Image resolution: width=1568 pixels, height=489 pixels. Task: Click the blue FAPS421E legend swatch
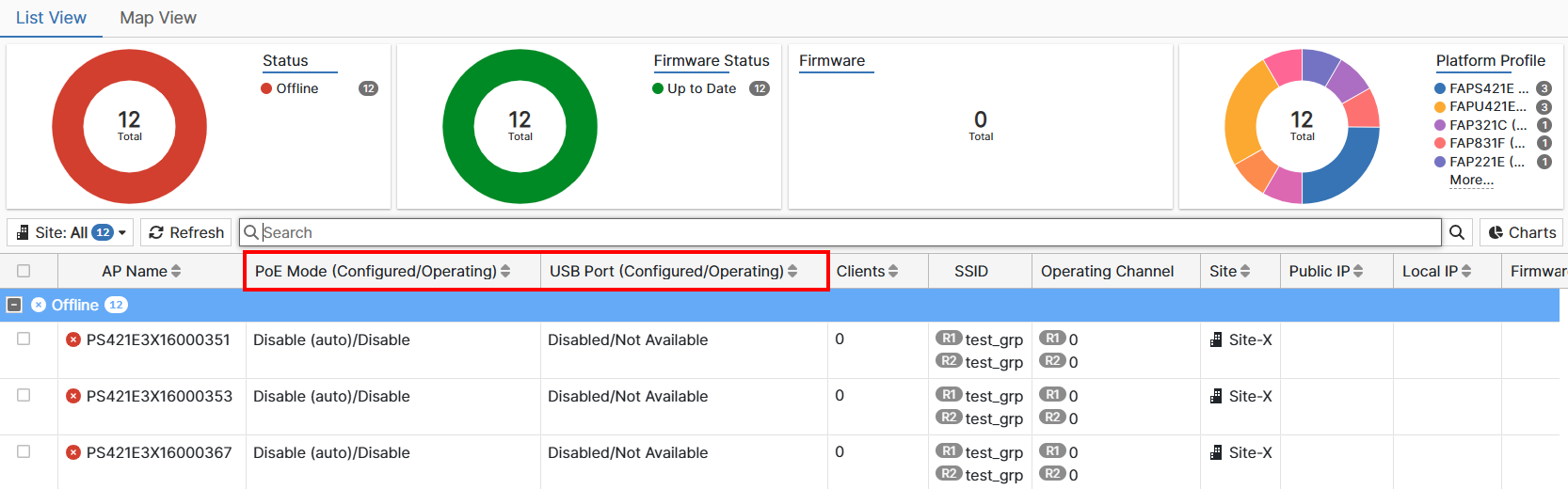click(1439, 88)
